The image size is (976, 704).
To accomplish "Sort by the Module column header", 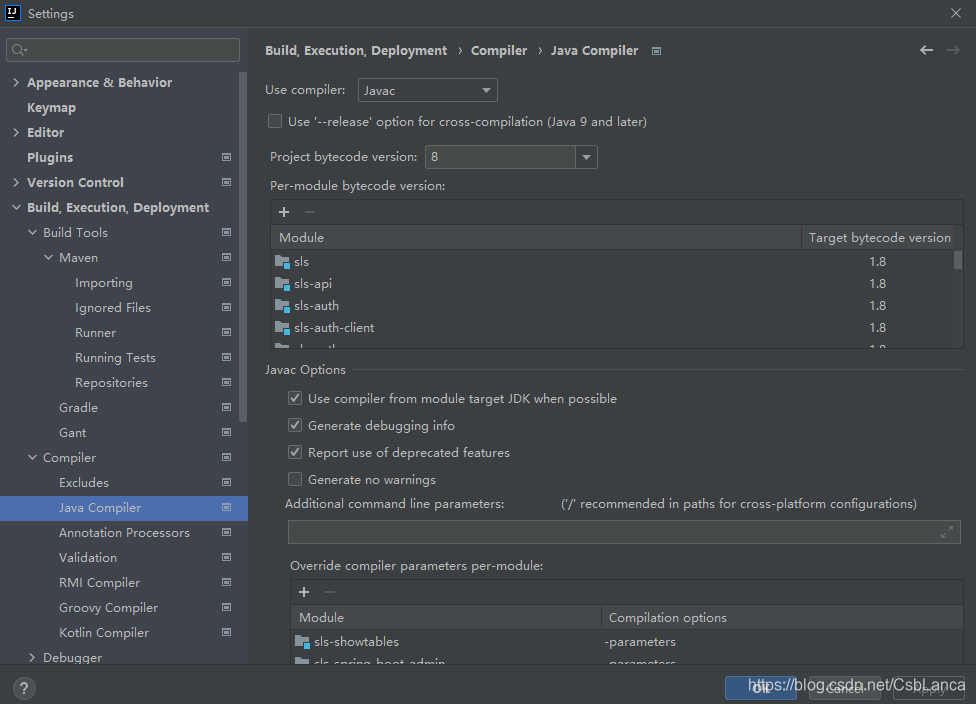I will pyautogui.click(x=536, y=237).
